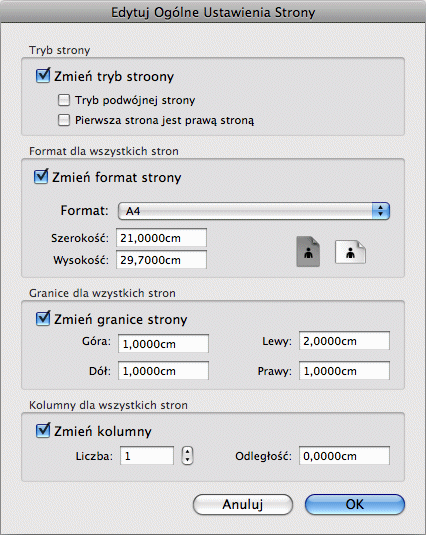426x535 pixels.
Task: Toggle Zmień format strony checkbox
Action: click(41, 177)
